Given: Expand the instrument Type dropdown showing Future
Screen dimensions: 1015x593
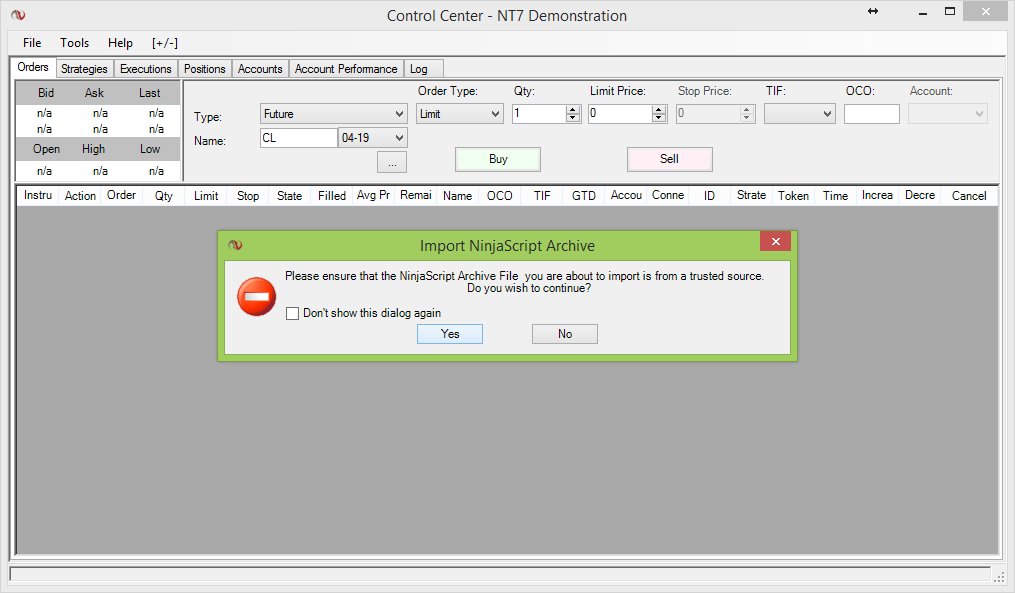Looking at the screenshot, I should click(x=334, y=114).
